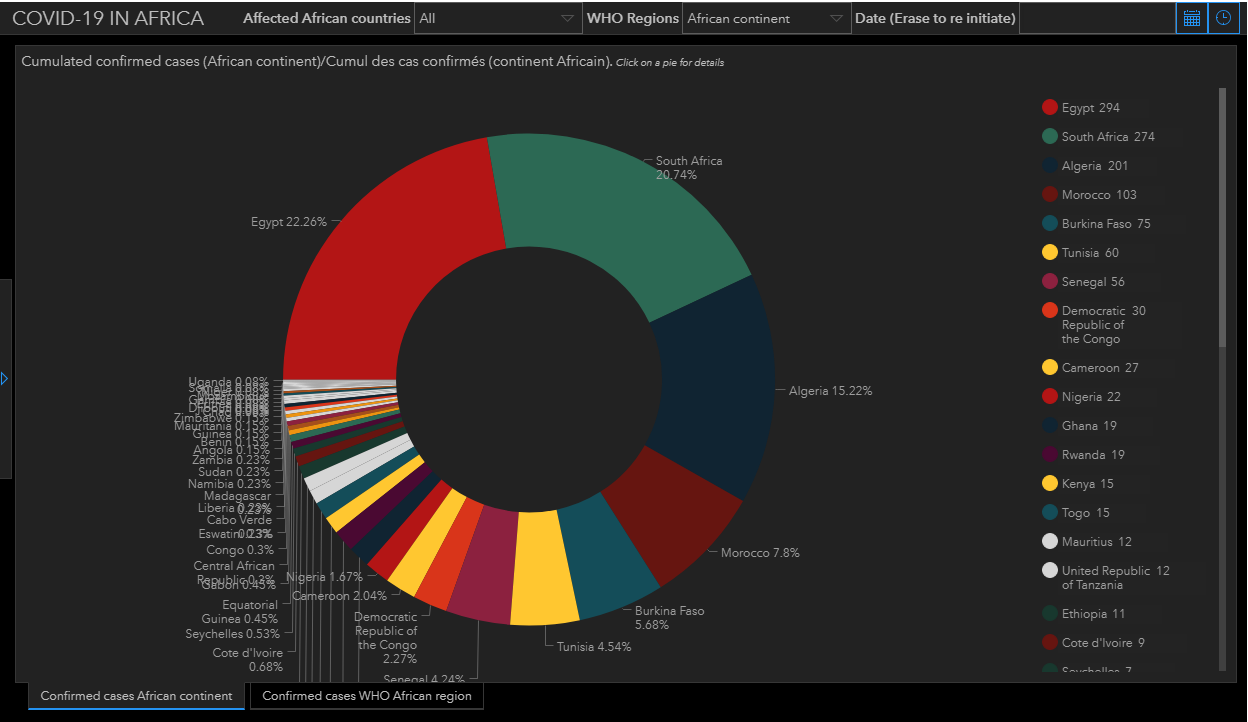Click the 'Tunisia 60' legend text
Screen dimensions: 1248x722
(x=1090, y=253)
